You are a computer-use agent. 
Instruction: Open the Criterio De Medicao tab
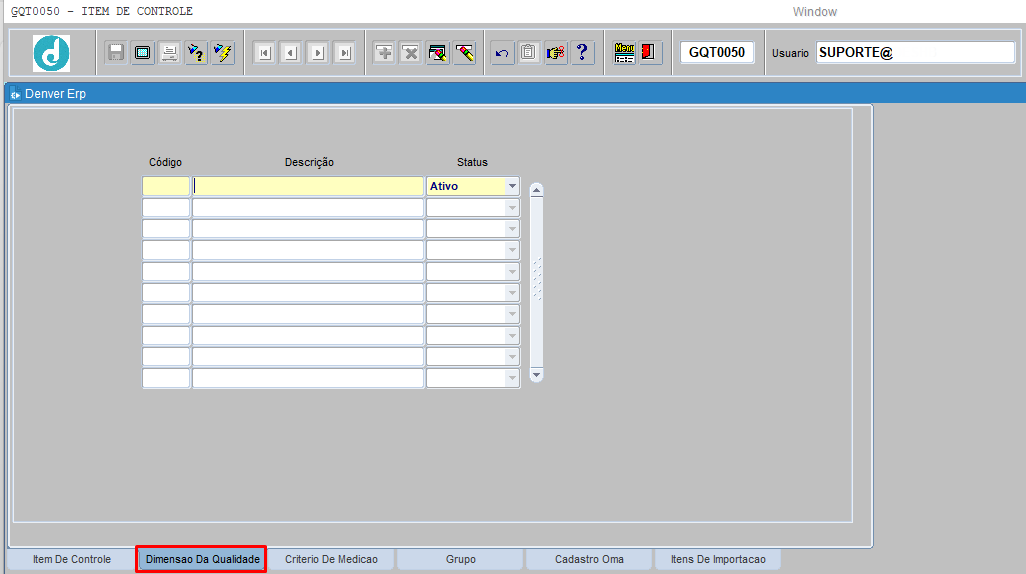point(331,560)
